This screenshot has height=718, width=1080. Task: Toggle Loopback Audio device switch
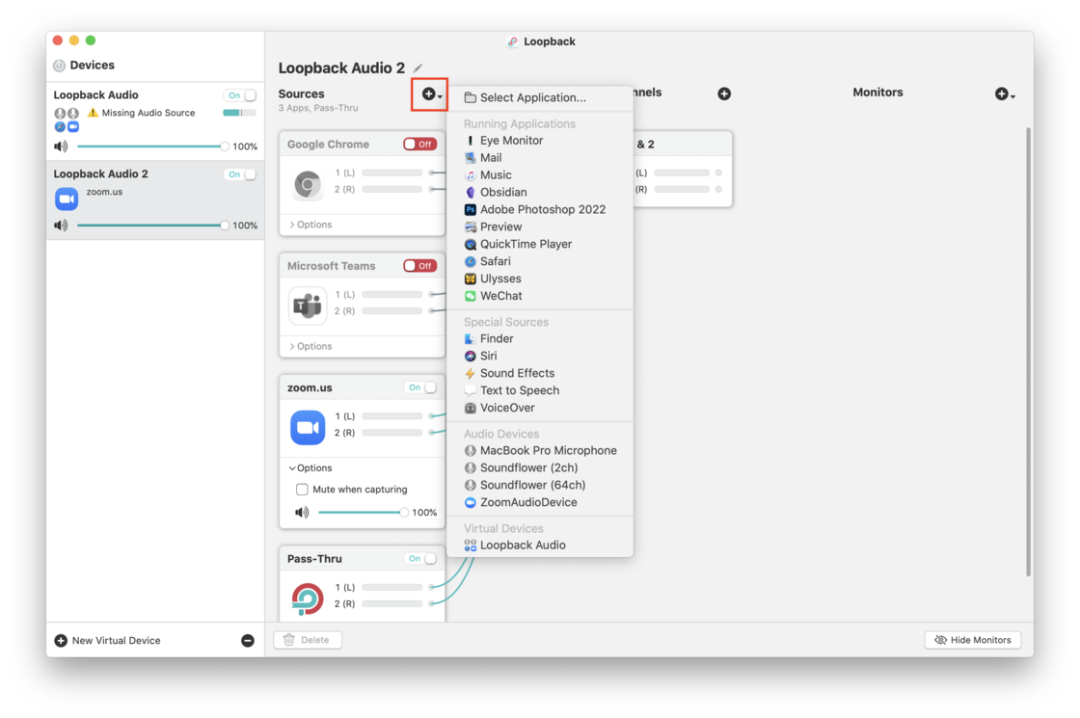(x=240, y=95)
